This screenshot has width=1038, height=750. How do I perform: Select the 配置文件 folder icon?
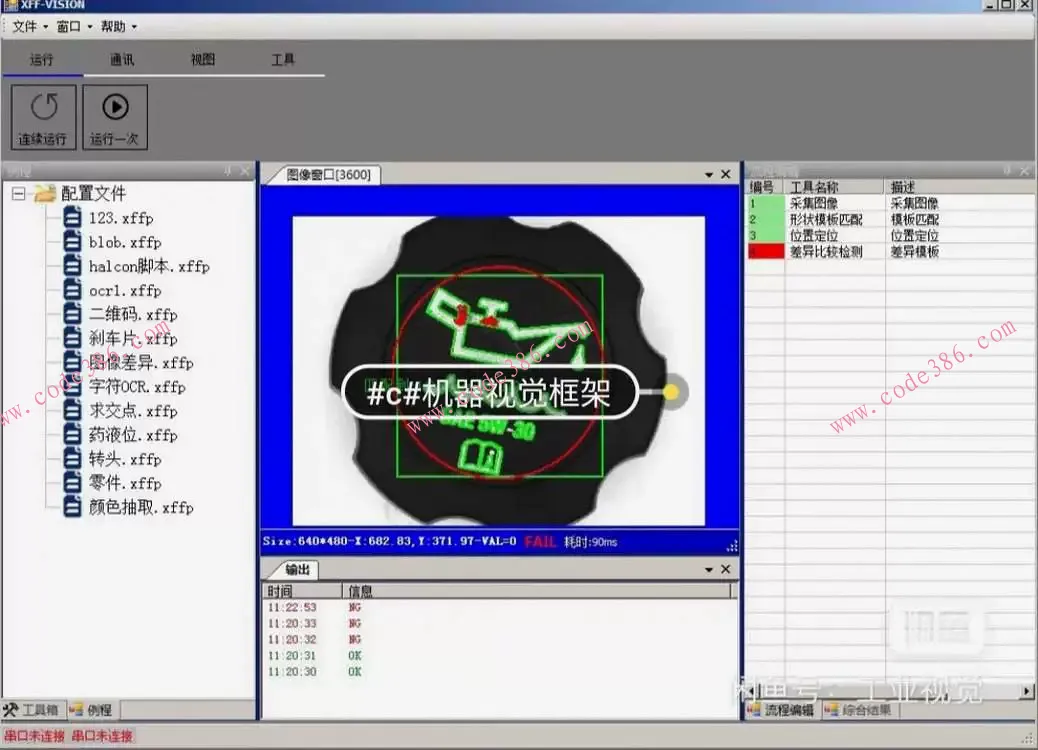[x=44, y=194]
